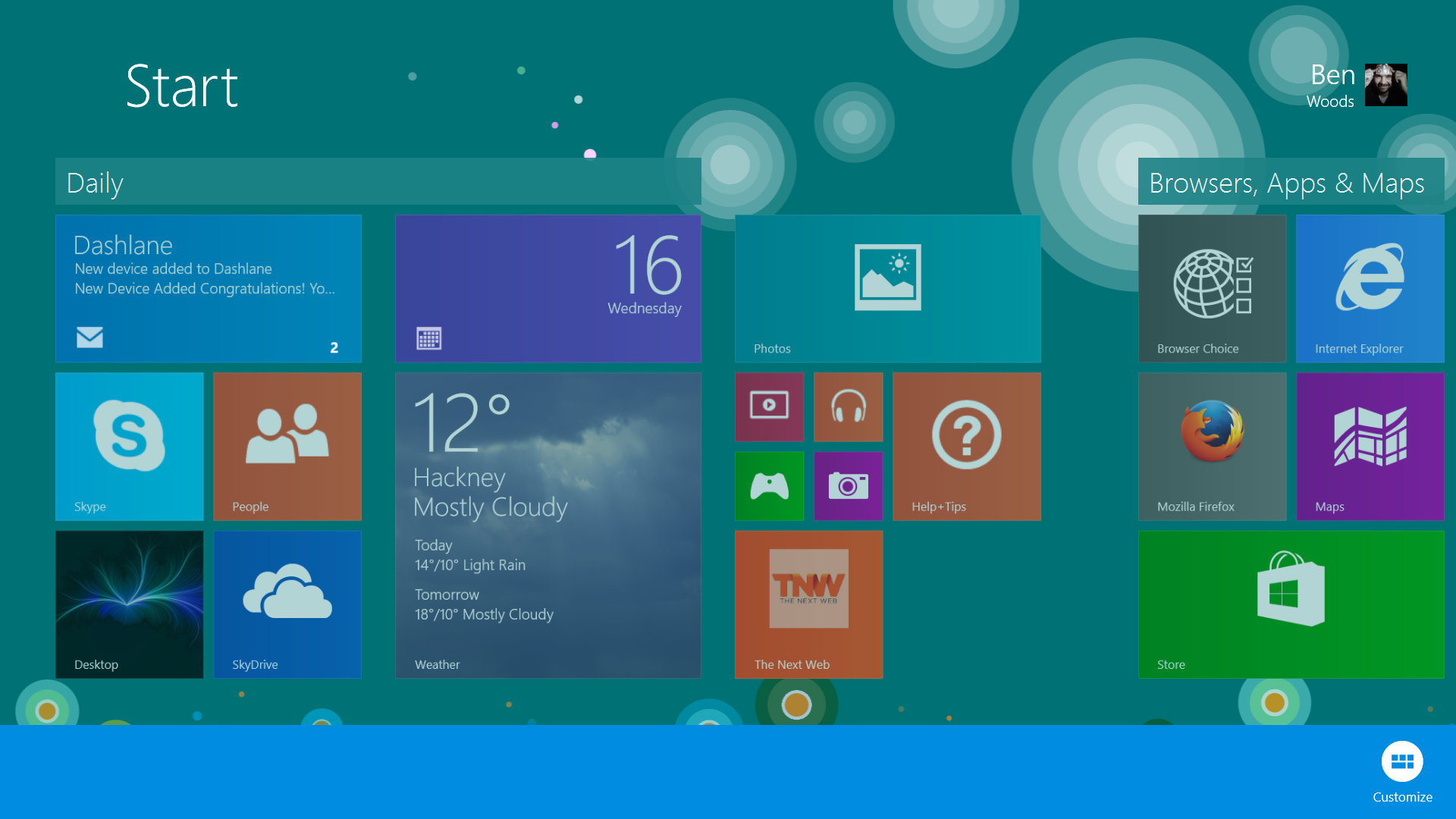The image size is (1456, 819).
Task: Open the Camera small tile
Action: (849, 486)
